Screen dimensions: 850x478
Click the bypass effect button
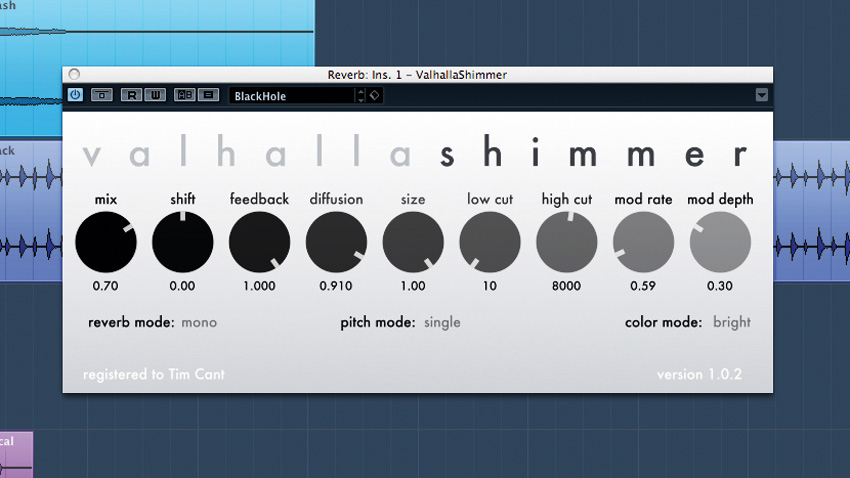[101, 95]
